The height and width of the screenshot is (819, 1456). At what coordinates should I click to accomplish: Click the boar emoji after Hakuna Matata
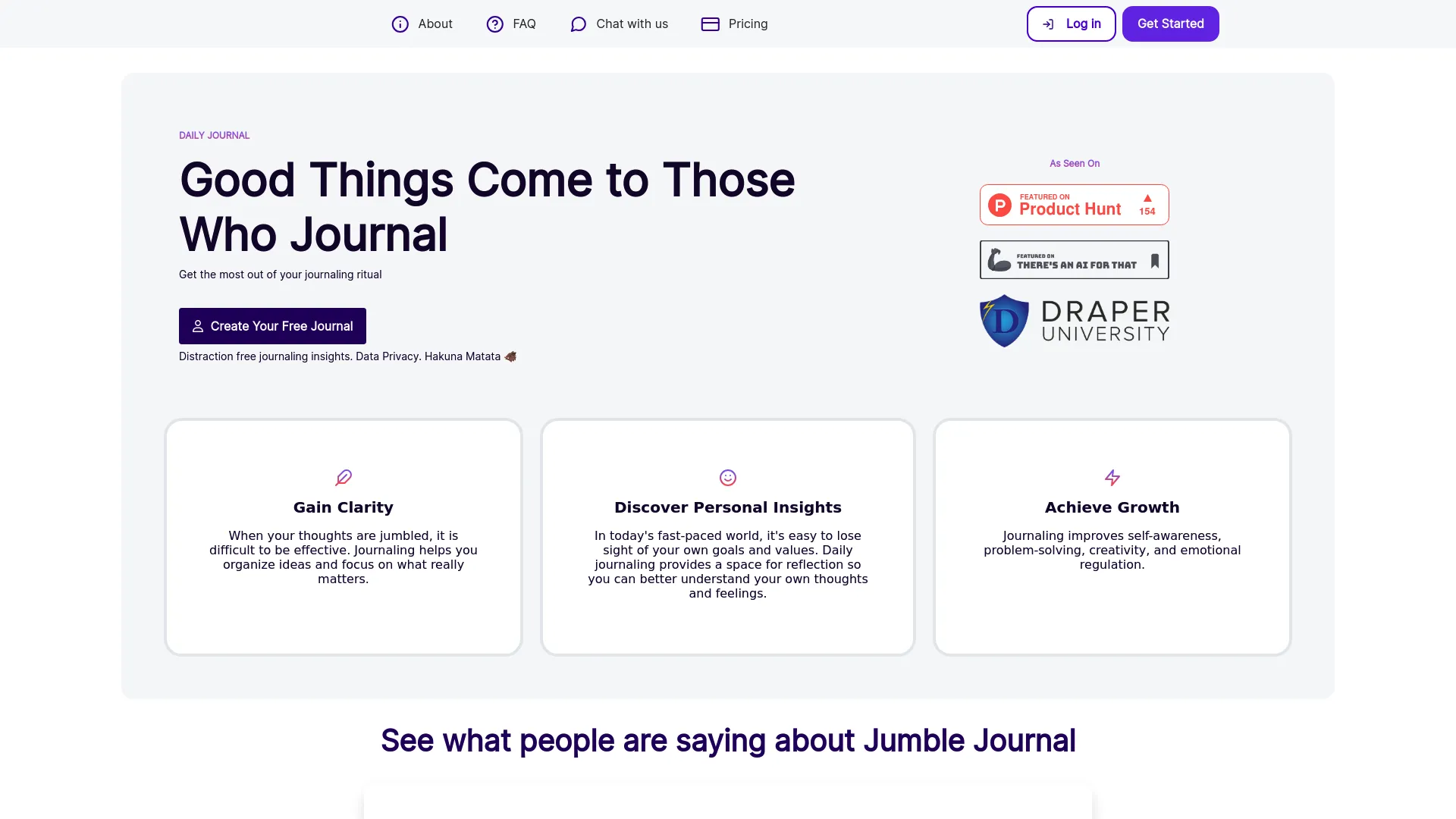(x=510, y=356)
